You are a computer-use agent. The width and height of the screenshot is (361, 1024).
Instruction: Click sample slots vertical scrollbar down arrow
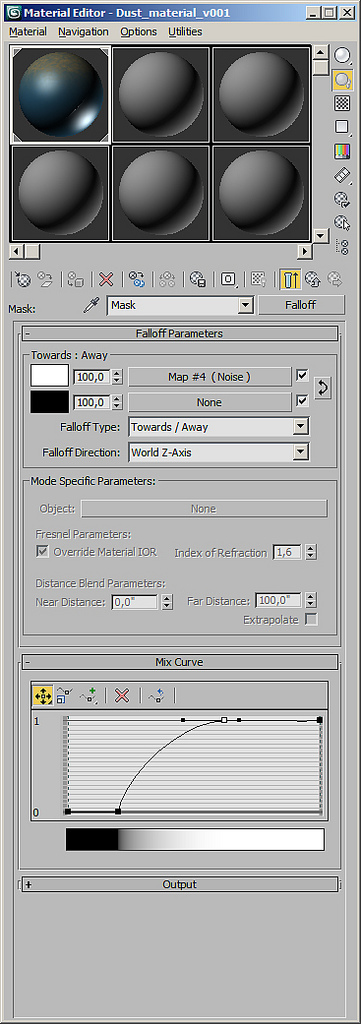[320, 235]
